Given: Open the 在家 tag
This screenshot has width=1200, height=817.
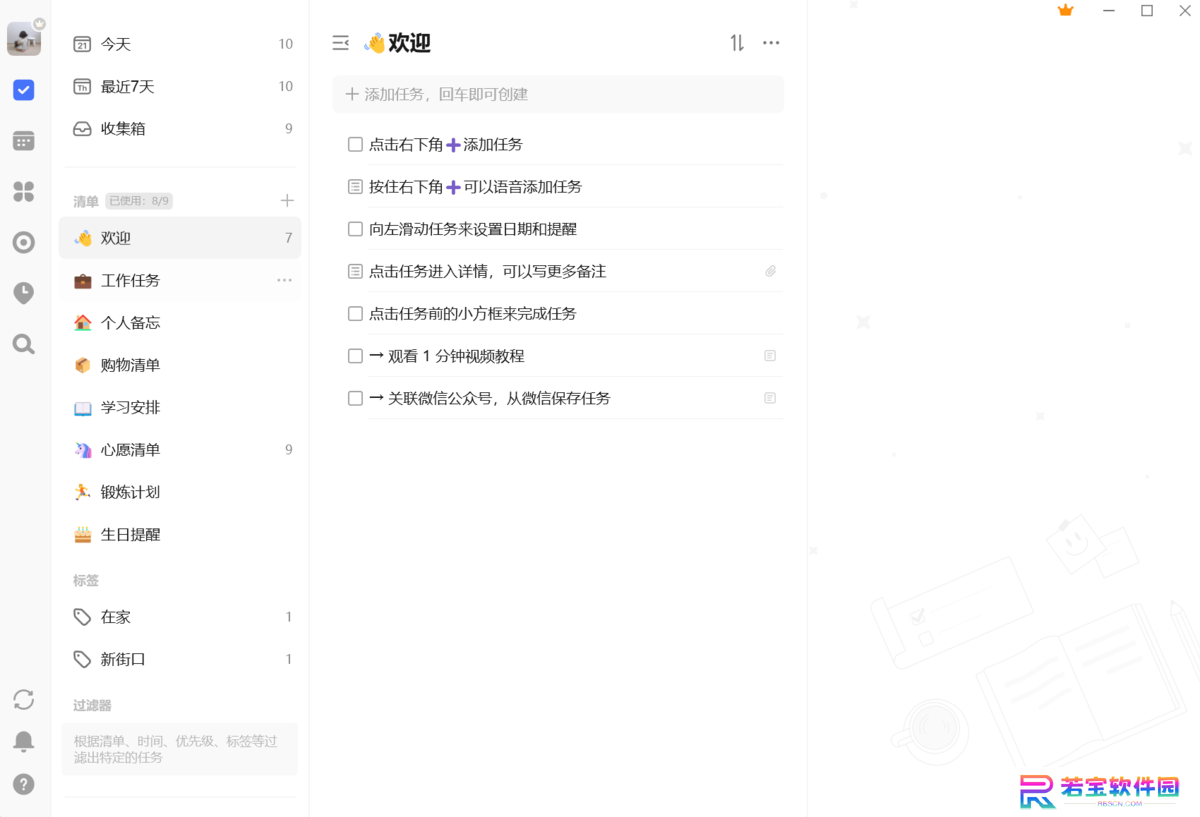Looking at the screenshot, I should [x=180, y=617].
